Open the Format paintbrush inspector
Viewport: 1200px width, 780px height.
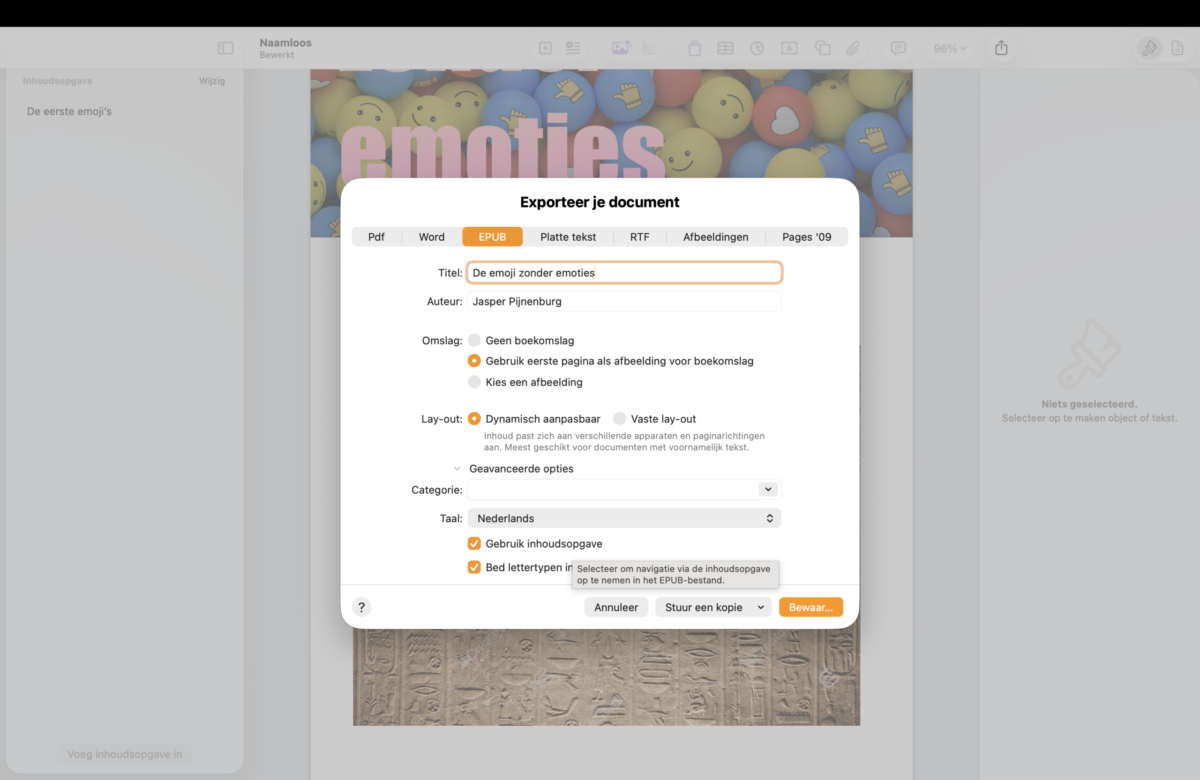(x=1149, y=48)
